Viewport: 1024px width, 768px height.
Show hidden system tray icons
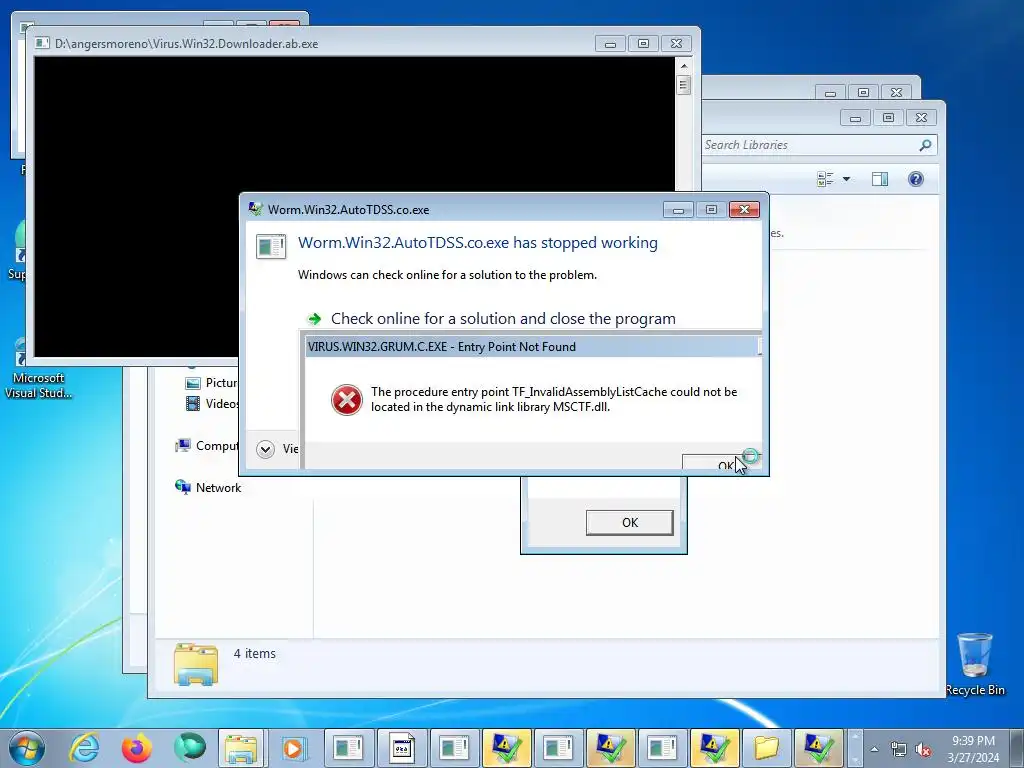click(874, 749)
